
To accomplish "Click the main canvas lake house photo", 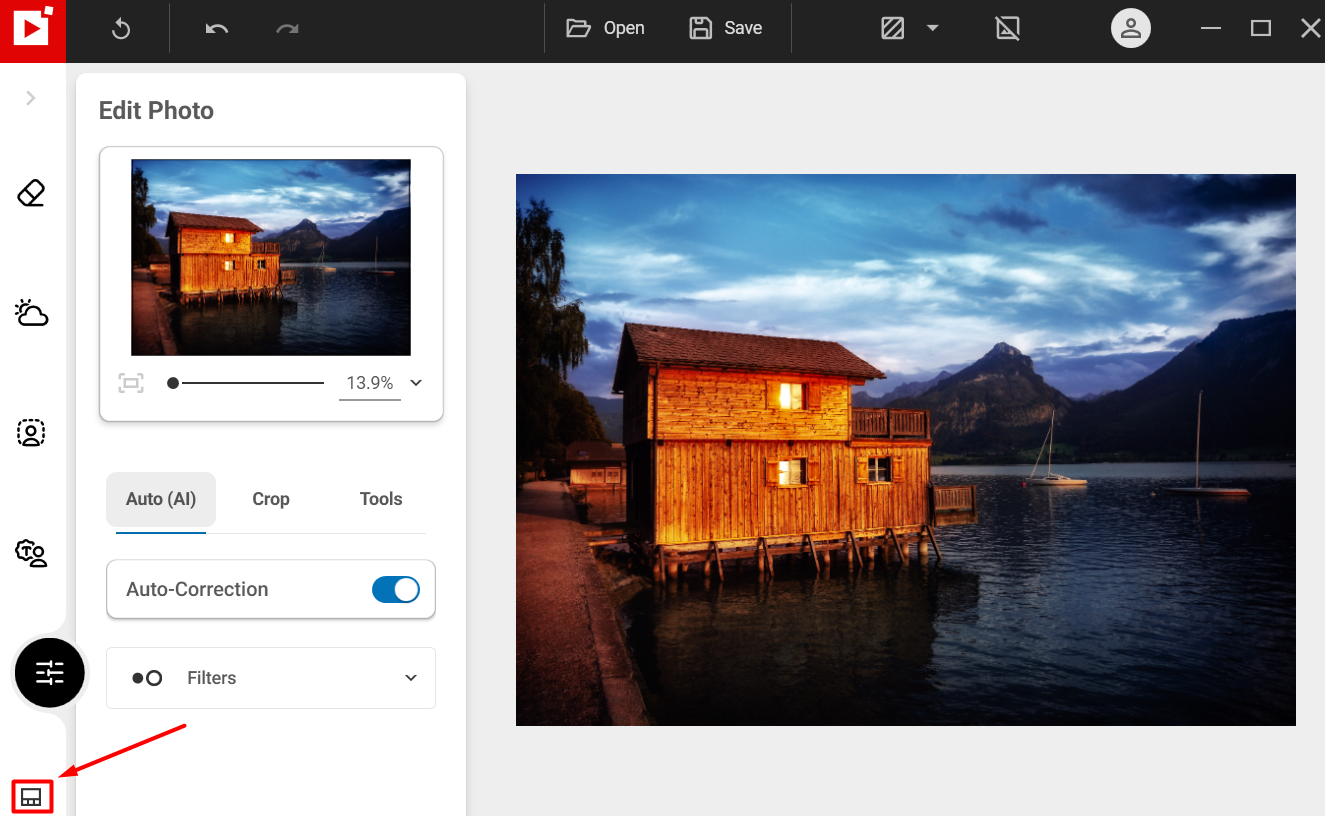I will click(x=906, y=450).
